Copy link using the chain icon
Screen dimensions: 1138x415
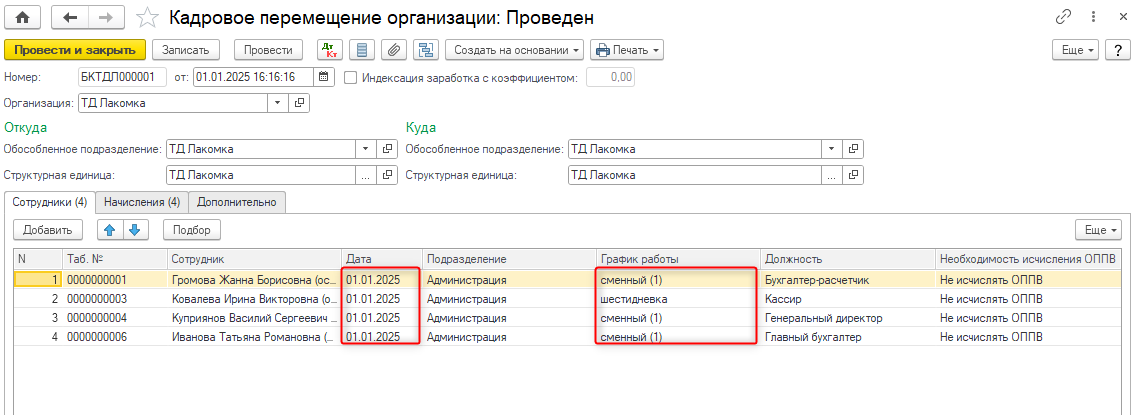pos(1063,18)
